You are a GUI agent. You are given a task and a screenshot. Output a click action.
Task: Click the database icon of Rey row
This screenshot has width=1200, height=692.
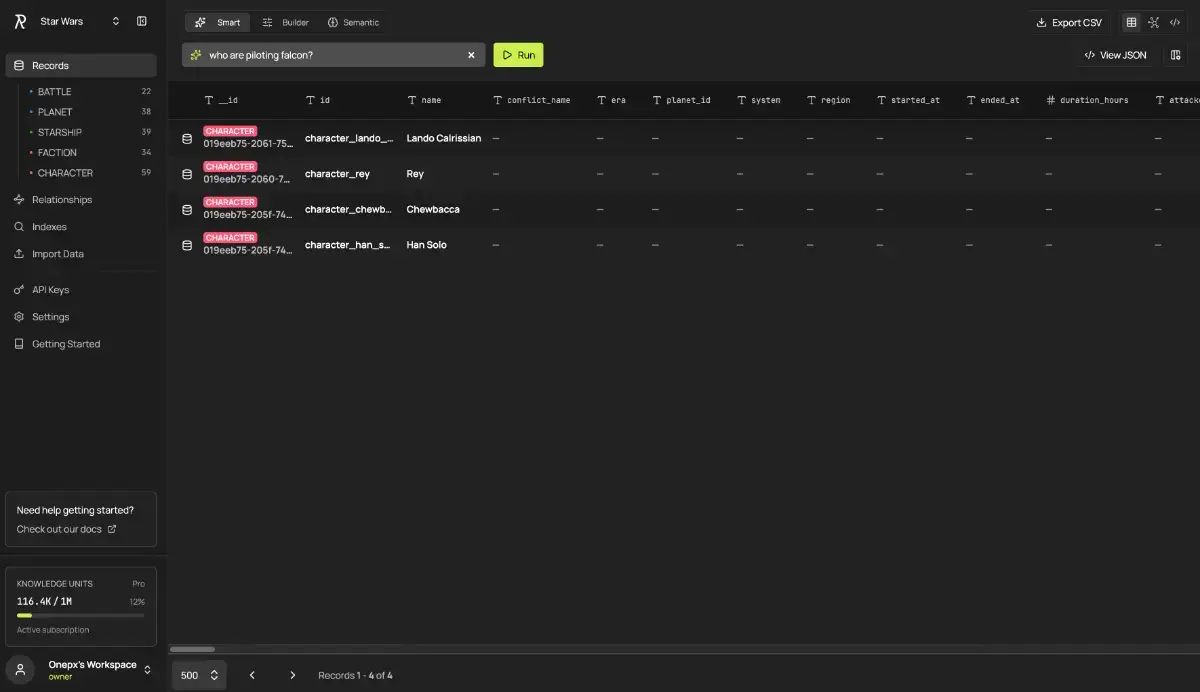click(x=187, y=174)
